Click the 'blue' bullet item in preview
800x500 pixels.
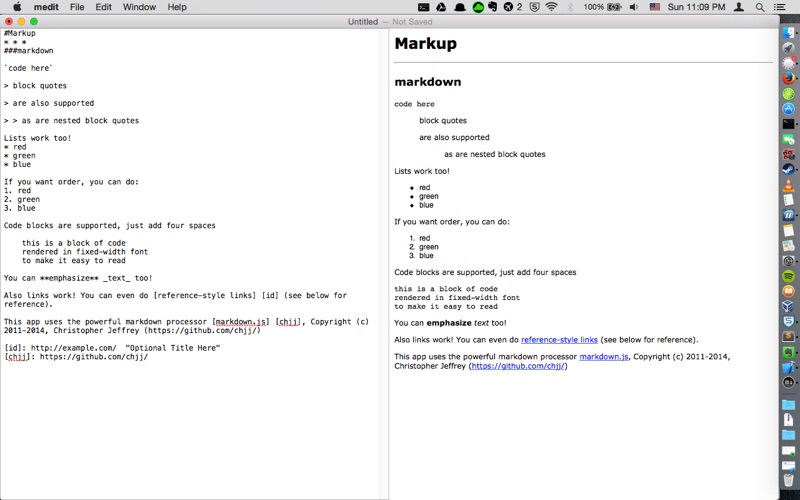(x=426, y=205)
